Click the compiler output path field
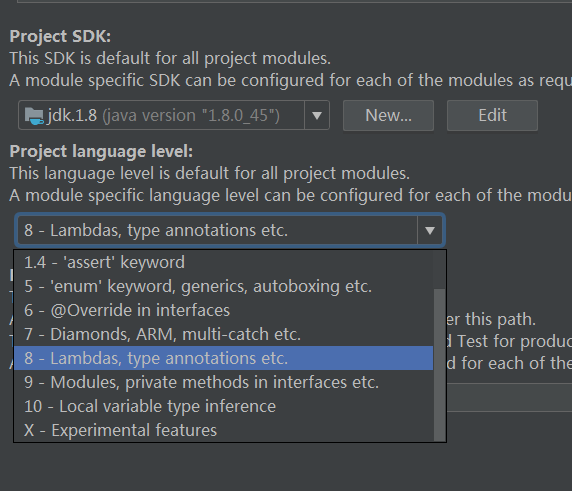 tap(509, 398)
